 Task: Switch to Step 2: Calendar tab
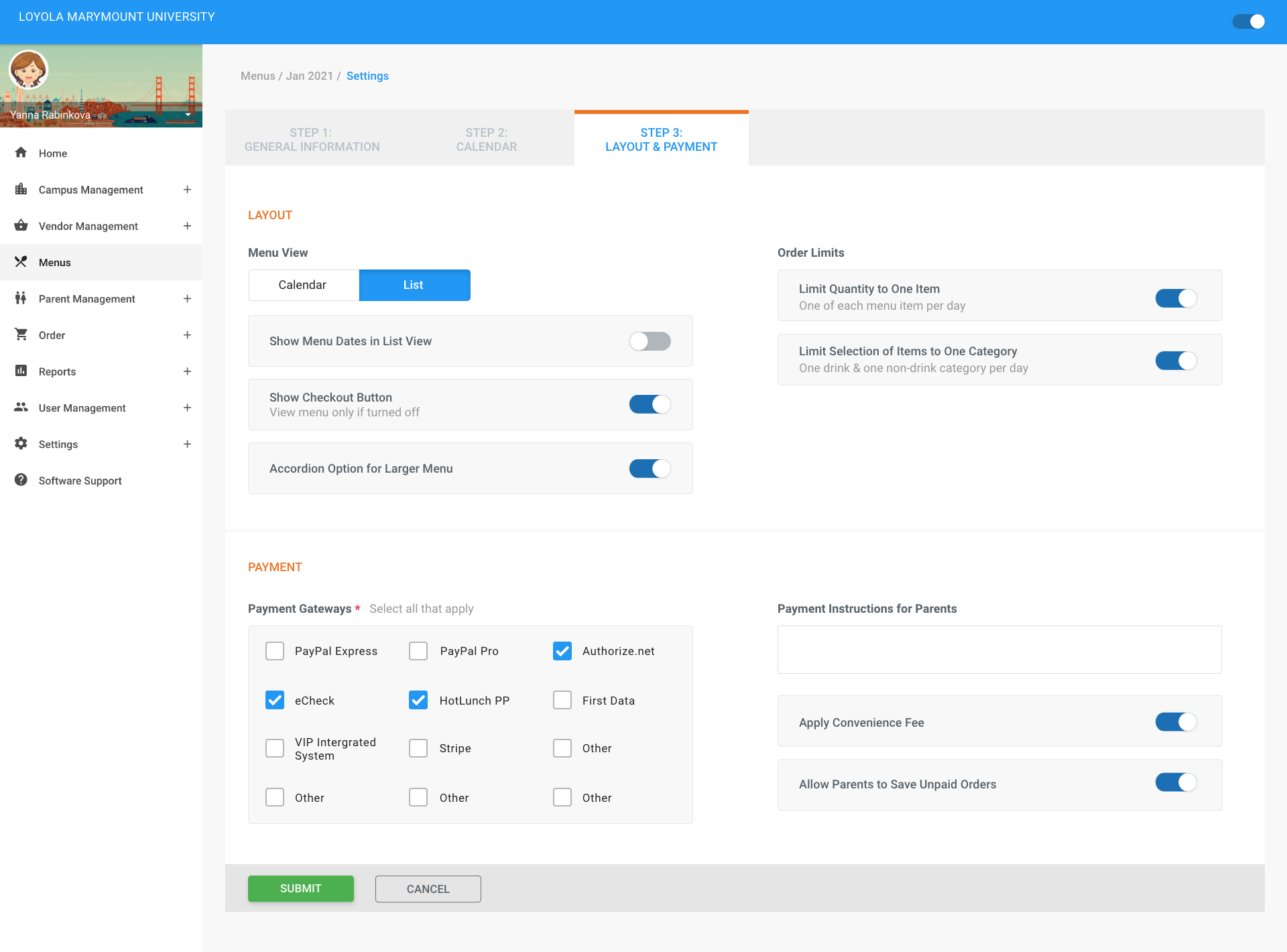(x=487, y=139)
